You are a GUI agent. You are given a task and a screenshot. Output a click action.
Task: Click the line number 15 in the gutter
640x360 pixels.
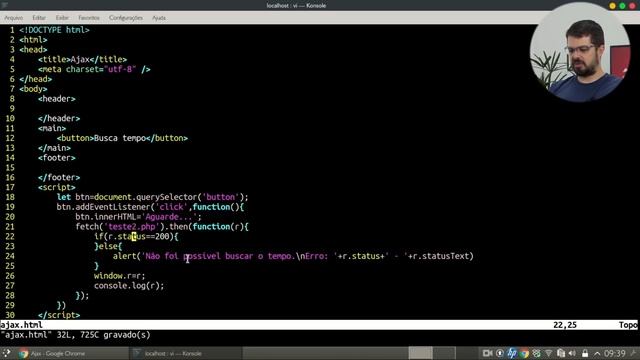coord(10,168)
